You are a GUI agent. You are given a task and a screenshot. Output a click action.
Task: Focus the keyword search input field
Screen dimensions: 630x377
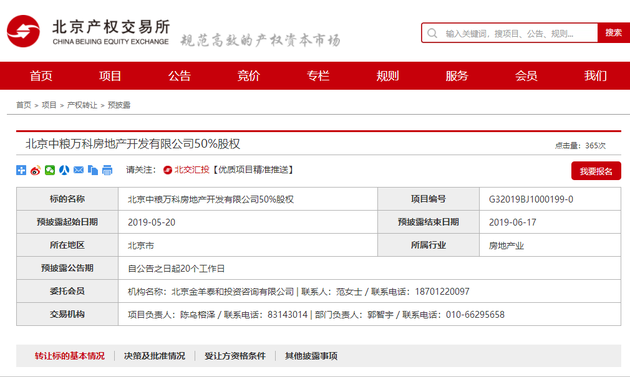click(509, 33)
